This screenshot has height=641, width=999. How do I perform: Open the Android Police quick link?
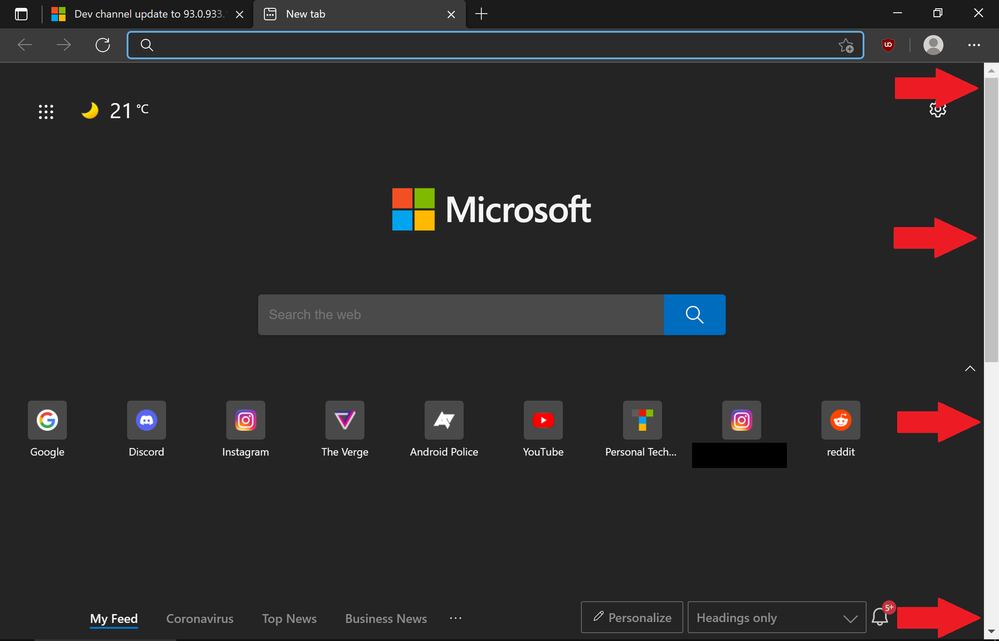[443, 420]
